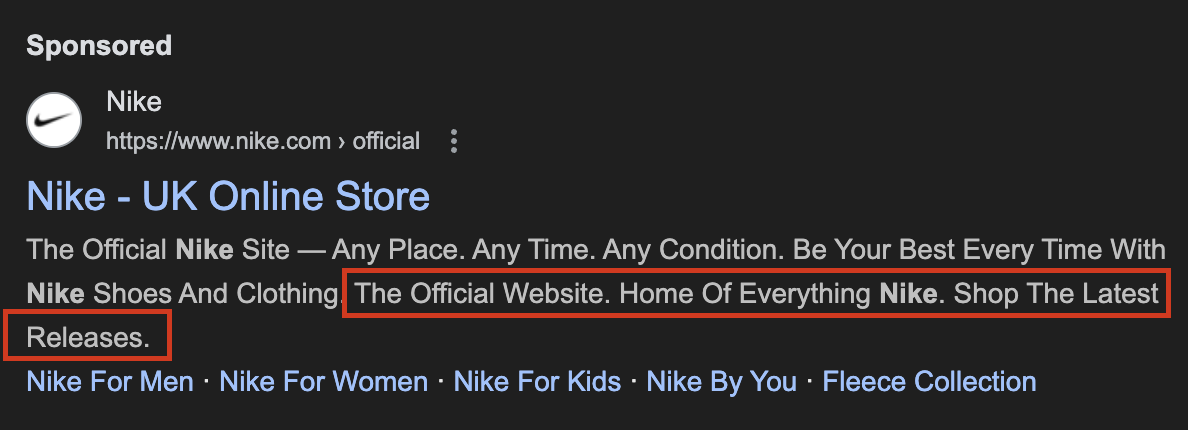
Task: Visit the Nike For Men sitelink
Action: 110,381
